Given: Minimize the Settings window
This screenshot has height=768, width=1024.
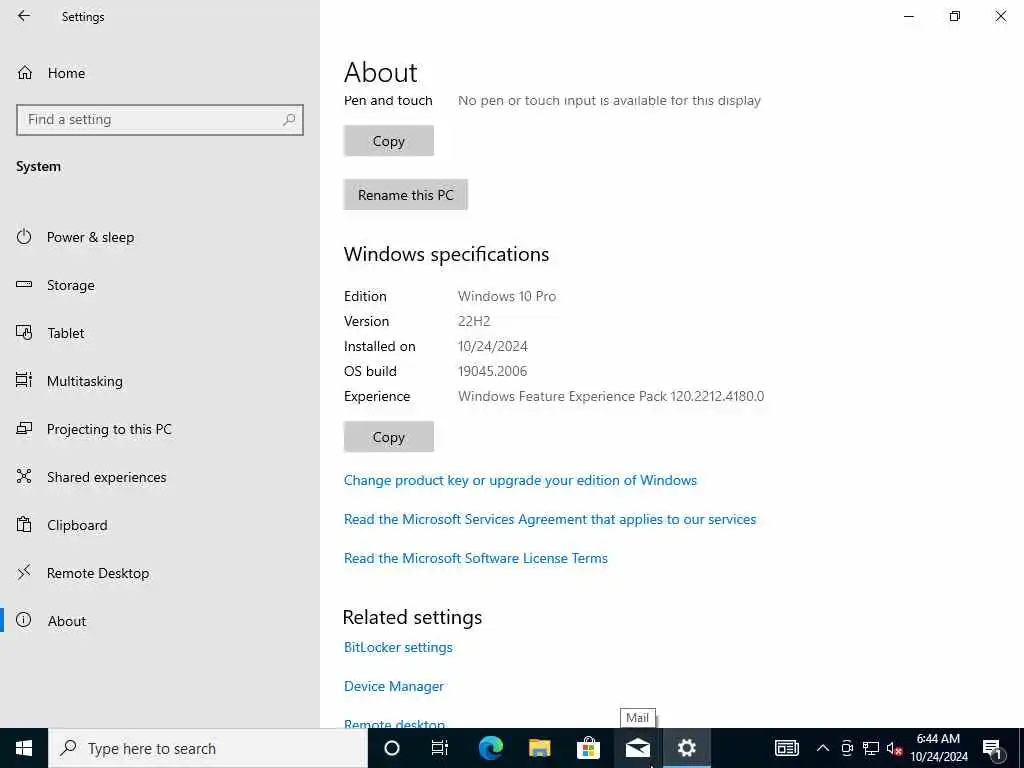Looking at the screenshot, I should click(x=908, y=16).
